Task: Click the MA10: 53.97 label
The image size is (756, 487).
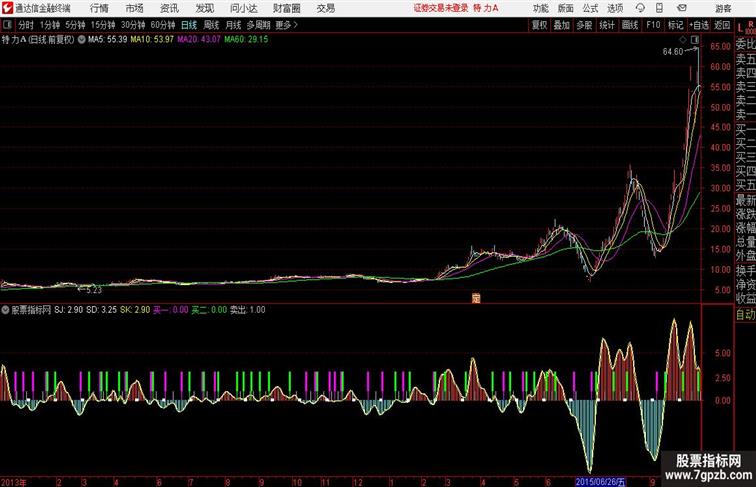Action: [x=152, y=40]
